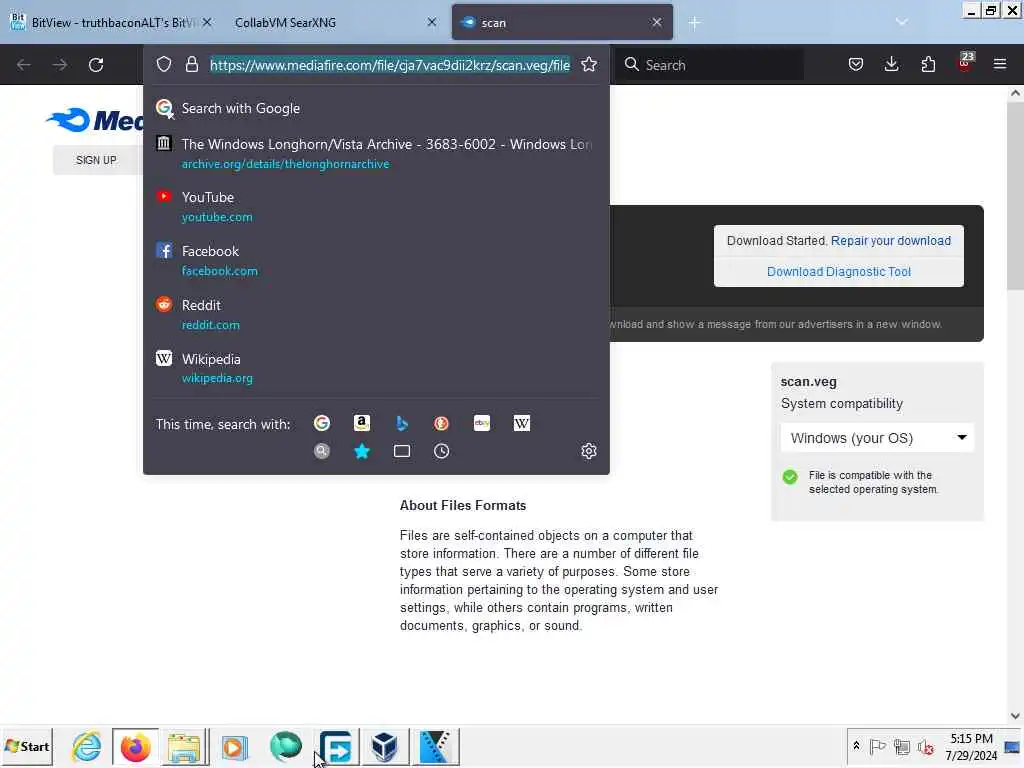Click the muted volume tray icon
Image resolution: width=1024 pixels, height=768 pixels.
925,746
